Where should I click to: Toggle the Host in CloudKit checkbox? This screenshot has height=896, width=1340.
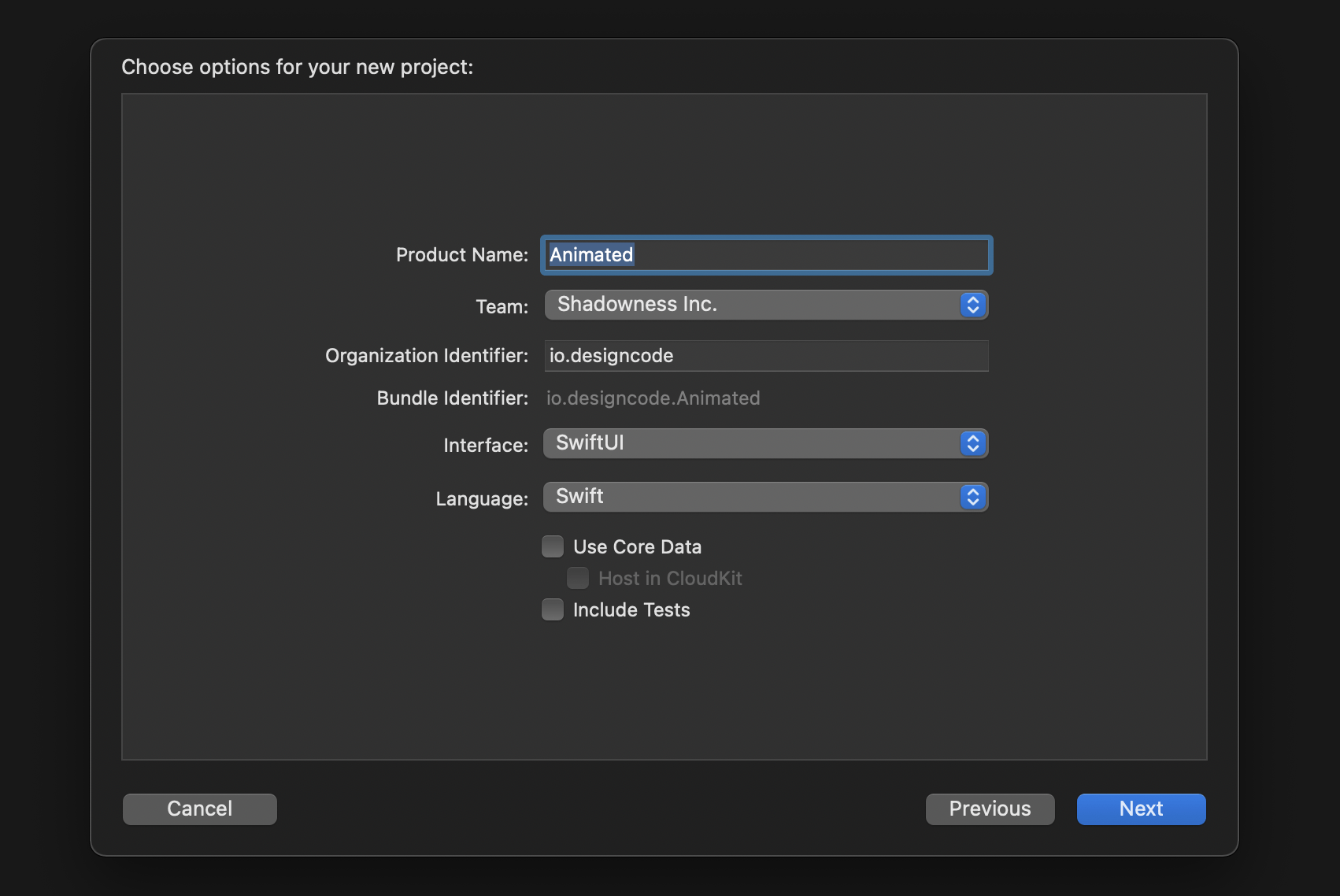(578, 578)
